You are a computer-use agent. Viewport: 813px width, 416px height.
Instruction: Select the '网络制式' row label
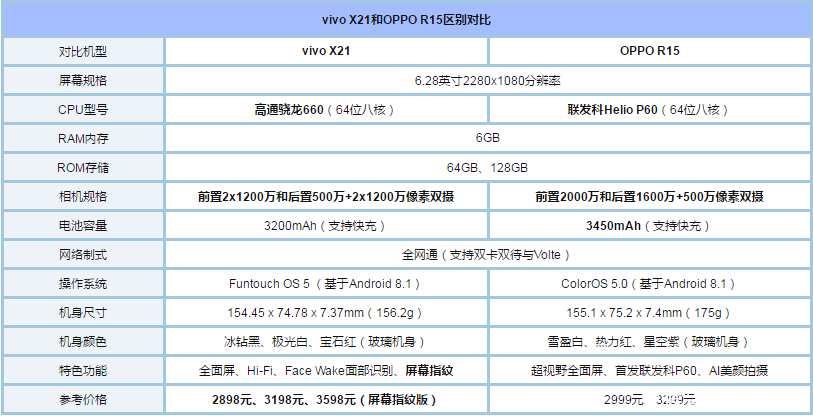[83, 255]
